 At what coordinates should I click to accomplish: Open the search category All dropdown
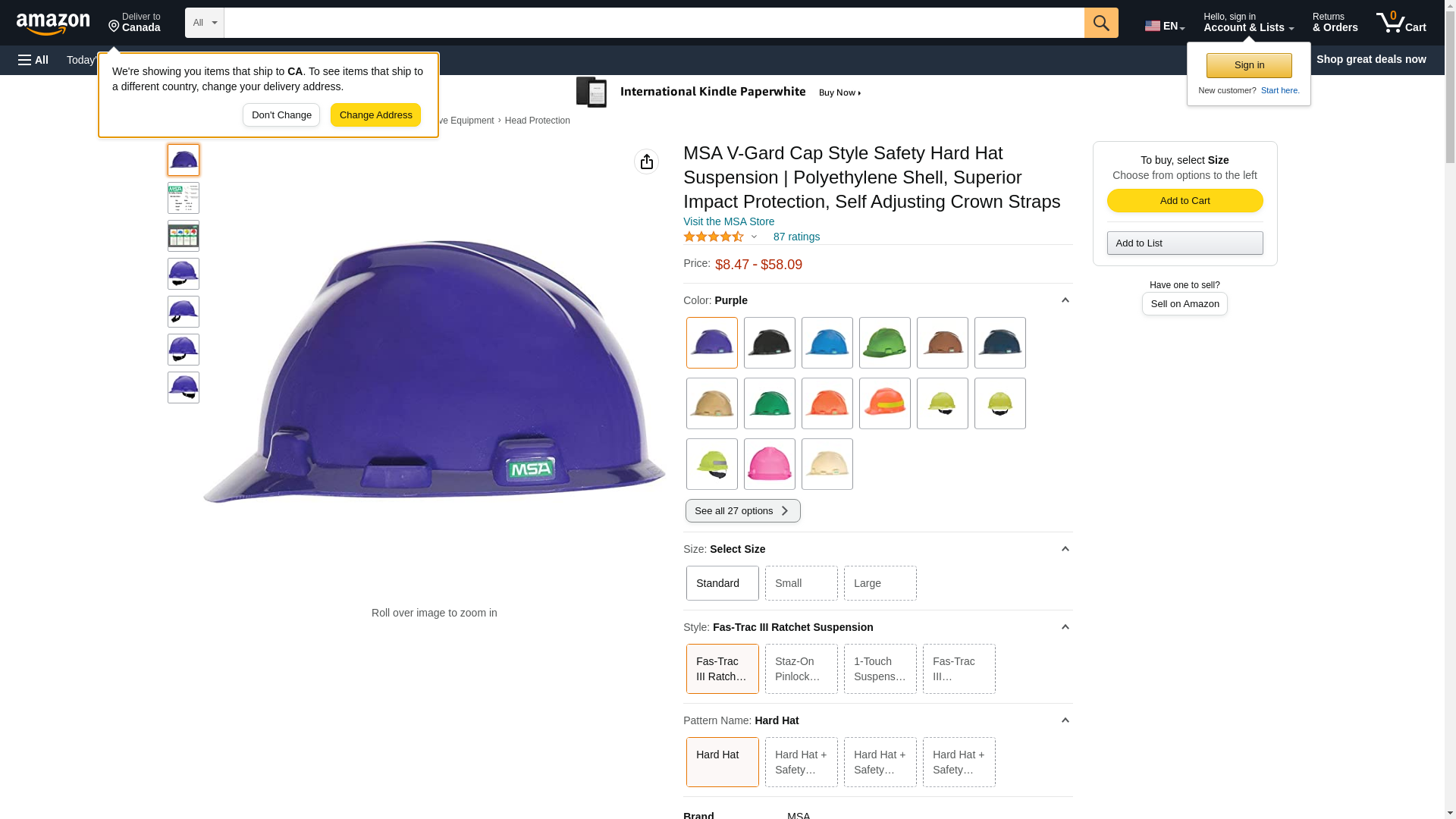pyautogui.click(x=204, y=23)
